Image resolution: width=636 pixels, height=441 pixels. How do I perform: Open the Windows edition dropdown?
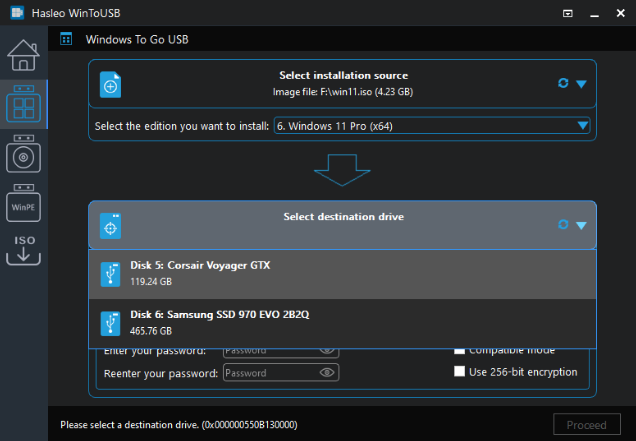point(431,126)
